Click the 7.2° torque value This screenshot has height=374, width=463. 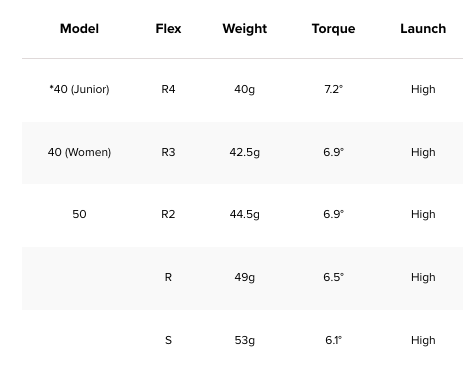(x=333, y=89)
